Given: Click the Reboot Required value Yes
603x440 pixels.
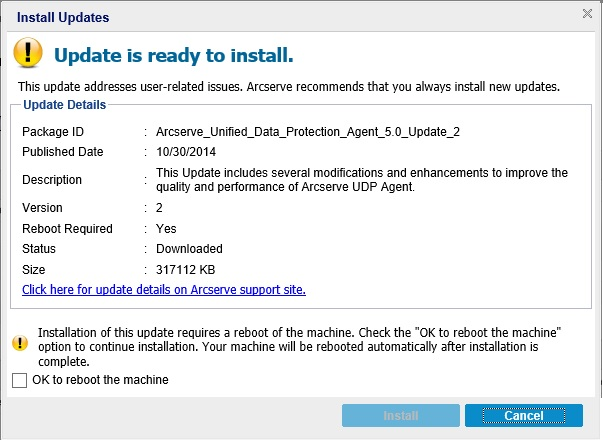Looking at the screenshot, I should tap(166, 229).
